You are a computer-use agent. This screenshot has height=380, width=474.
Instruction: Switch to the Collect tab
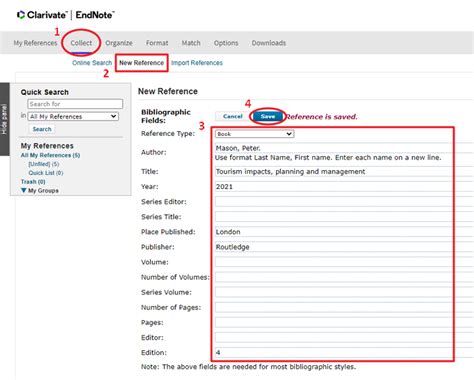coord(81,43)
